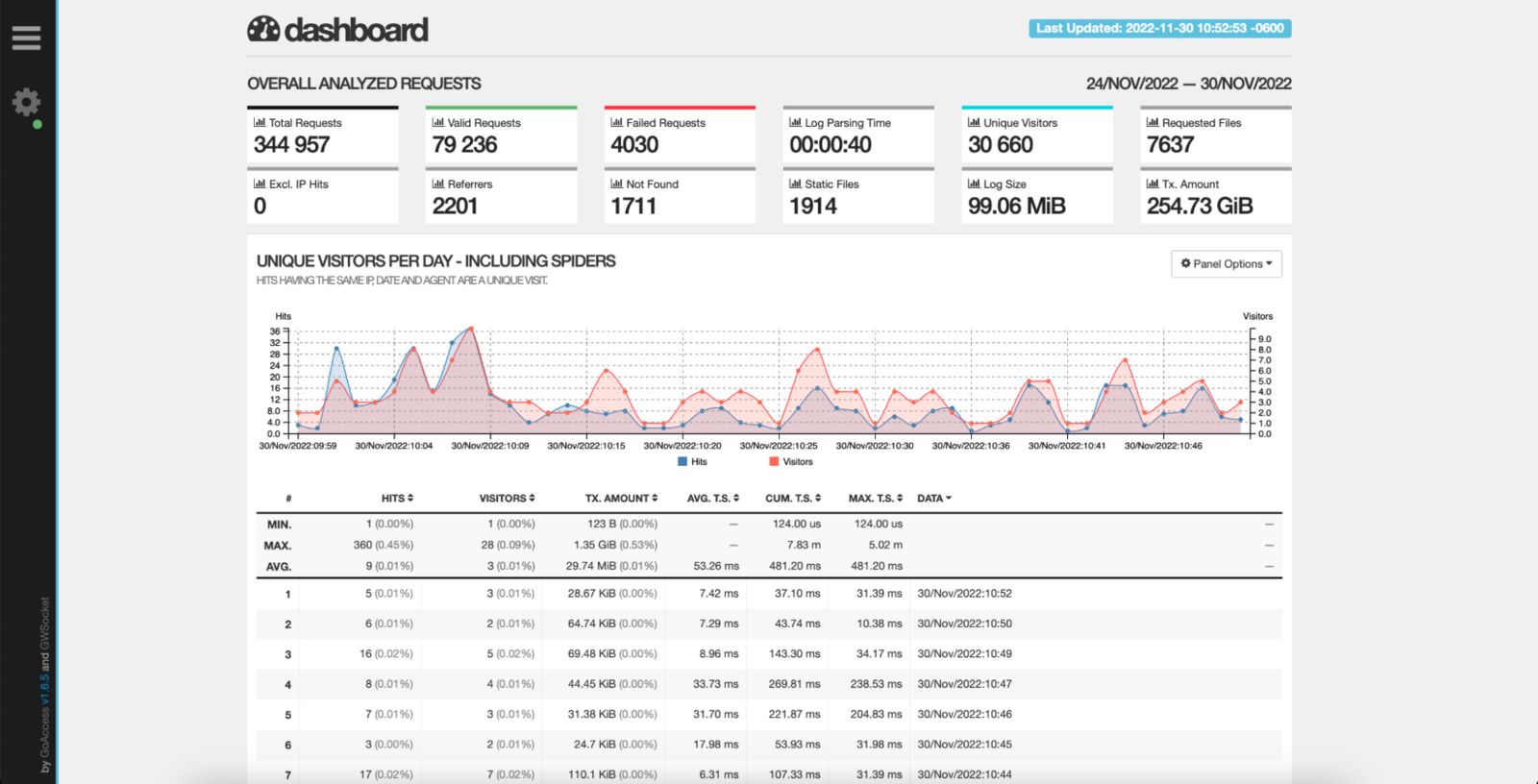This screenshot has width=1538, height=784.
Task: Click the Unique Visitors value 30 660
Action: (1001, 145)
